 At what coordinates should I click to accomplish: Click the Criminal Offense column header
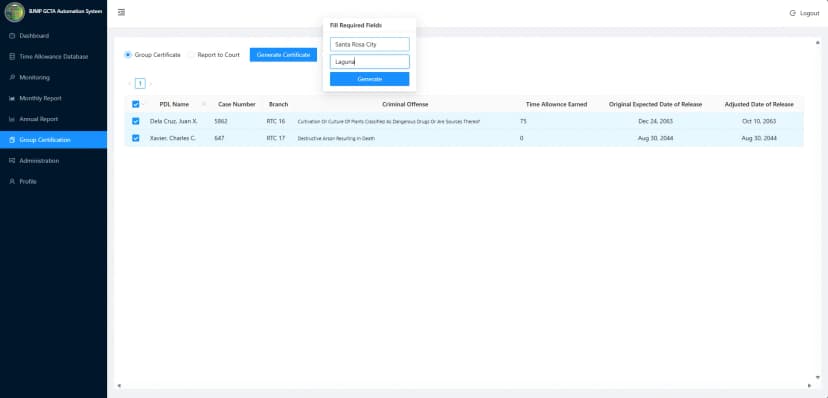[x=405, y=105]
